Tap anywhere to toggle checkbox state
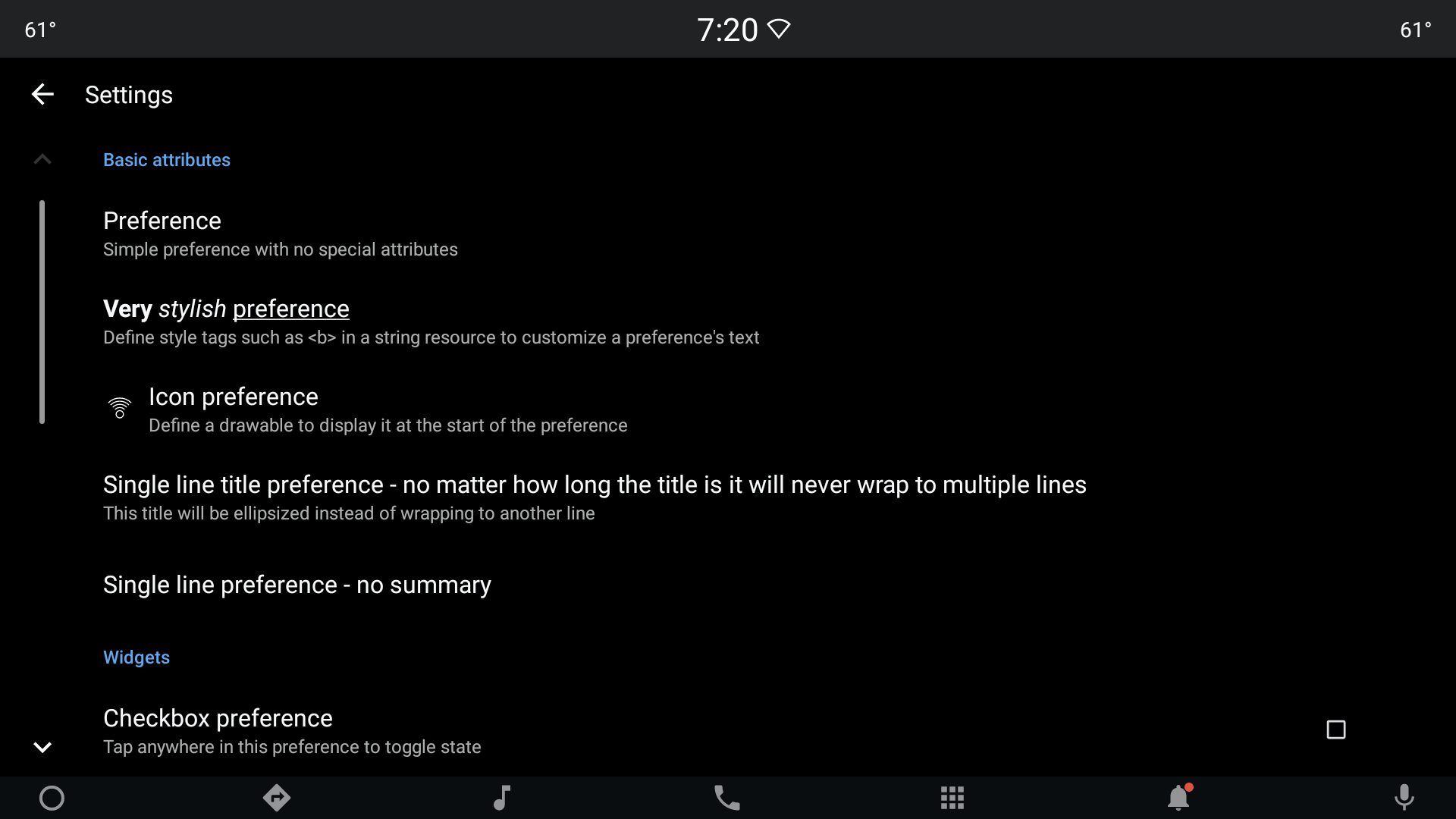This screenshot has height=819, width=1456. click(x=728, y=730)
